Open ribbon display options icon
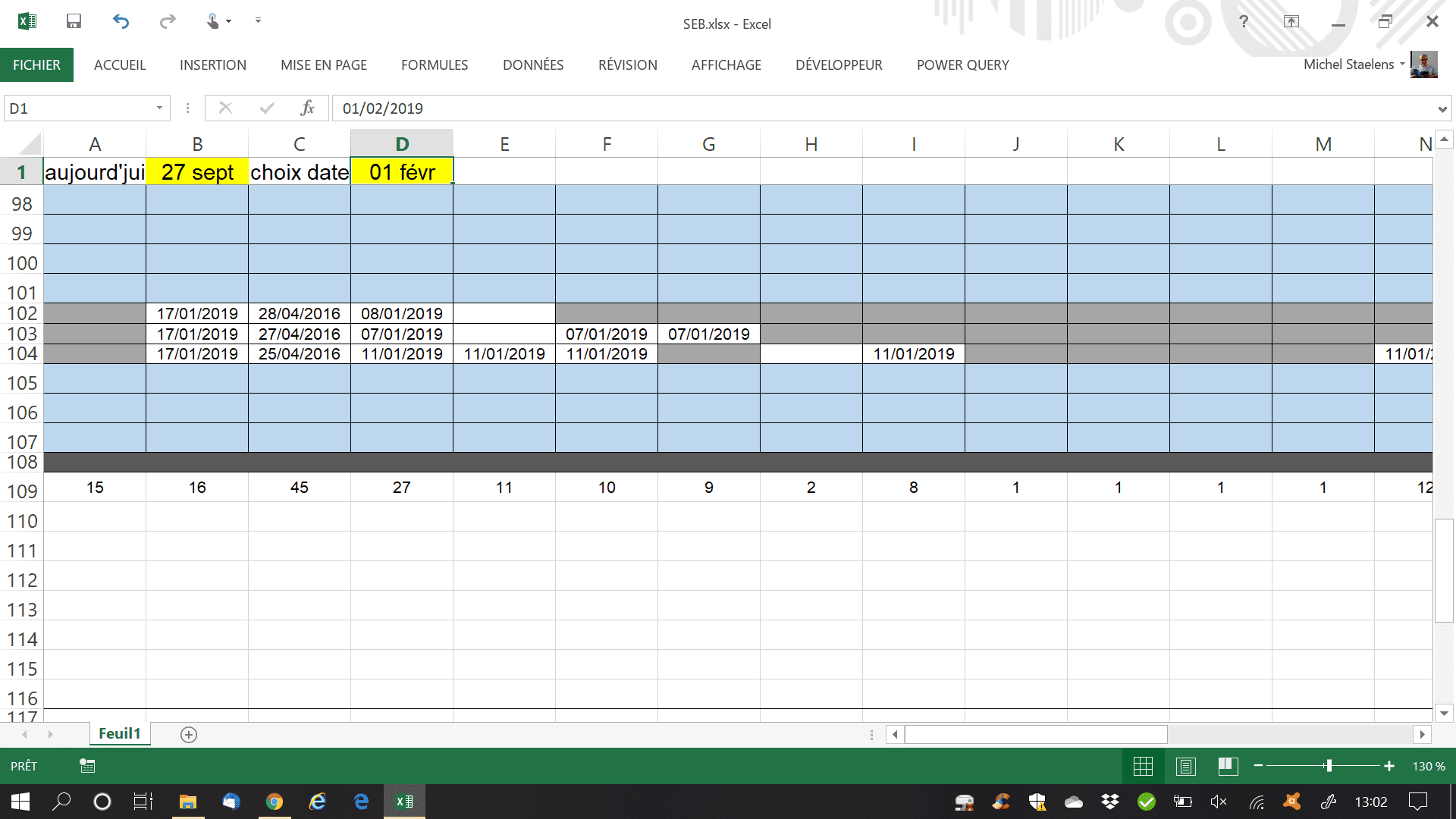The image size is (1456, 819). click(1291, 21)
